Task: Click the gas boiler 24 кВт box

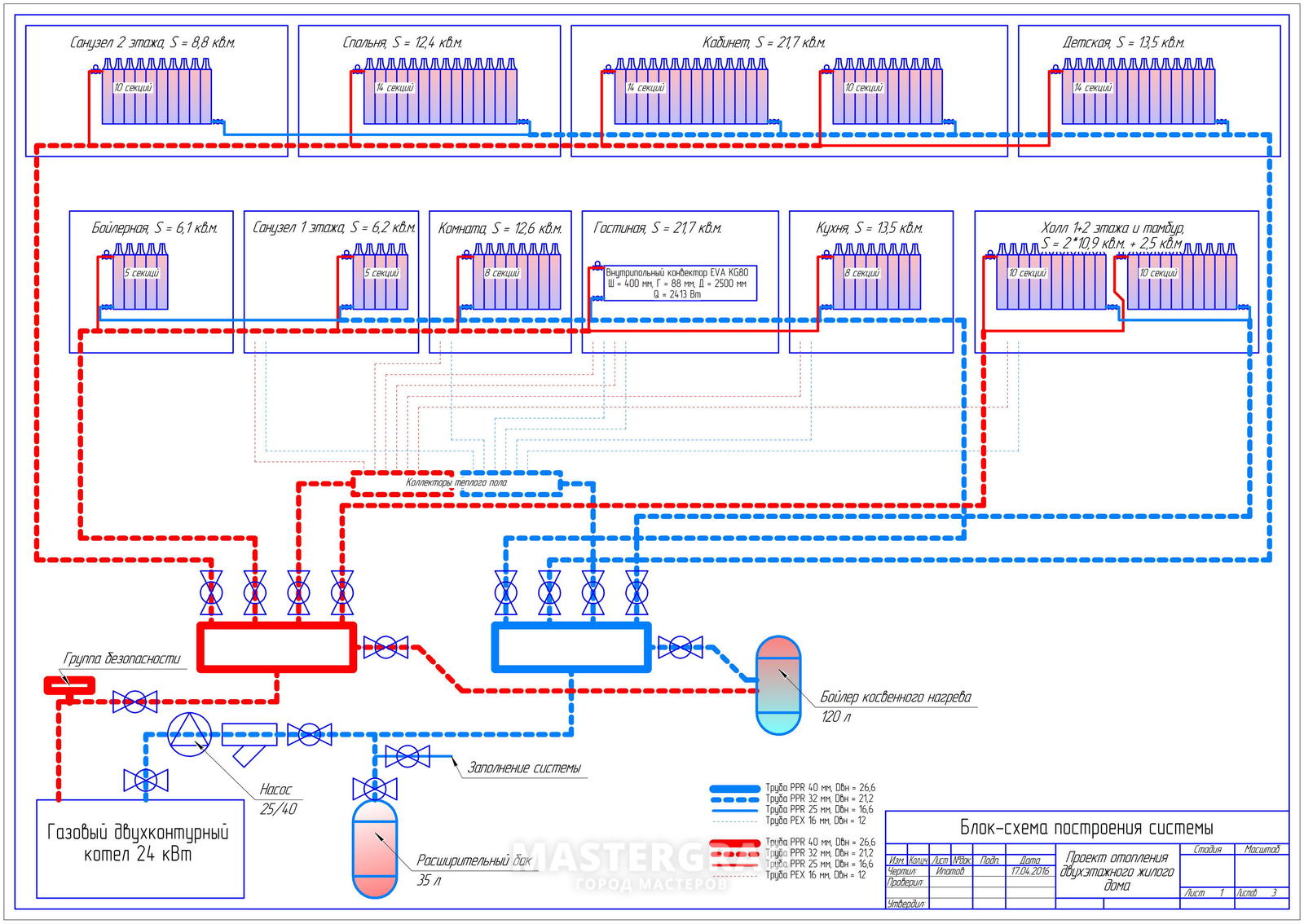Action: pos(140,848)
